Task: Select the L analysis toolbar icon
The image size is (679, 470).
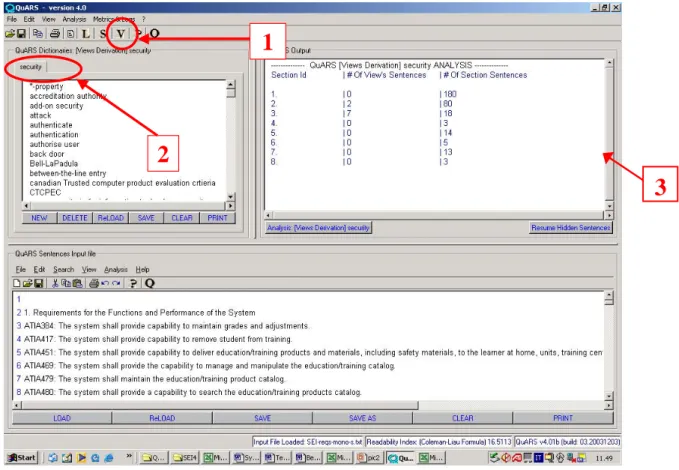Action: (86, 33)
